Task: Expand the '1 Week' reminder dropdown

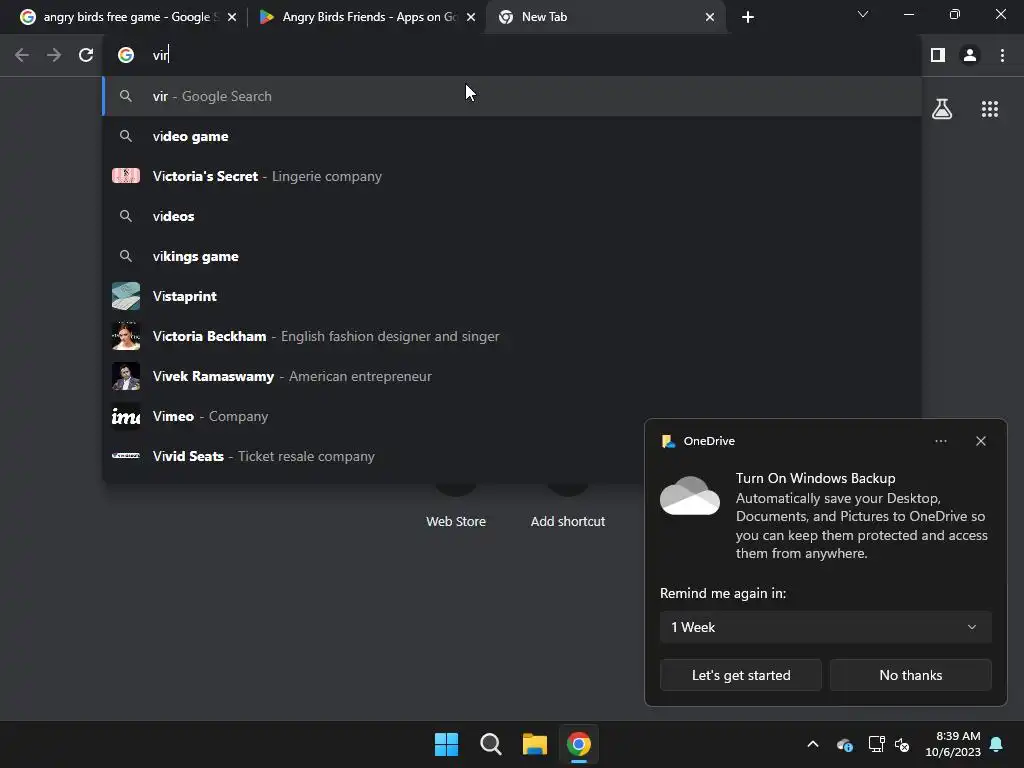Action: pyautogui.click(x=825, y=627)
